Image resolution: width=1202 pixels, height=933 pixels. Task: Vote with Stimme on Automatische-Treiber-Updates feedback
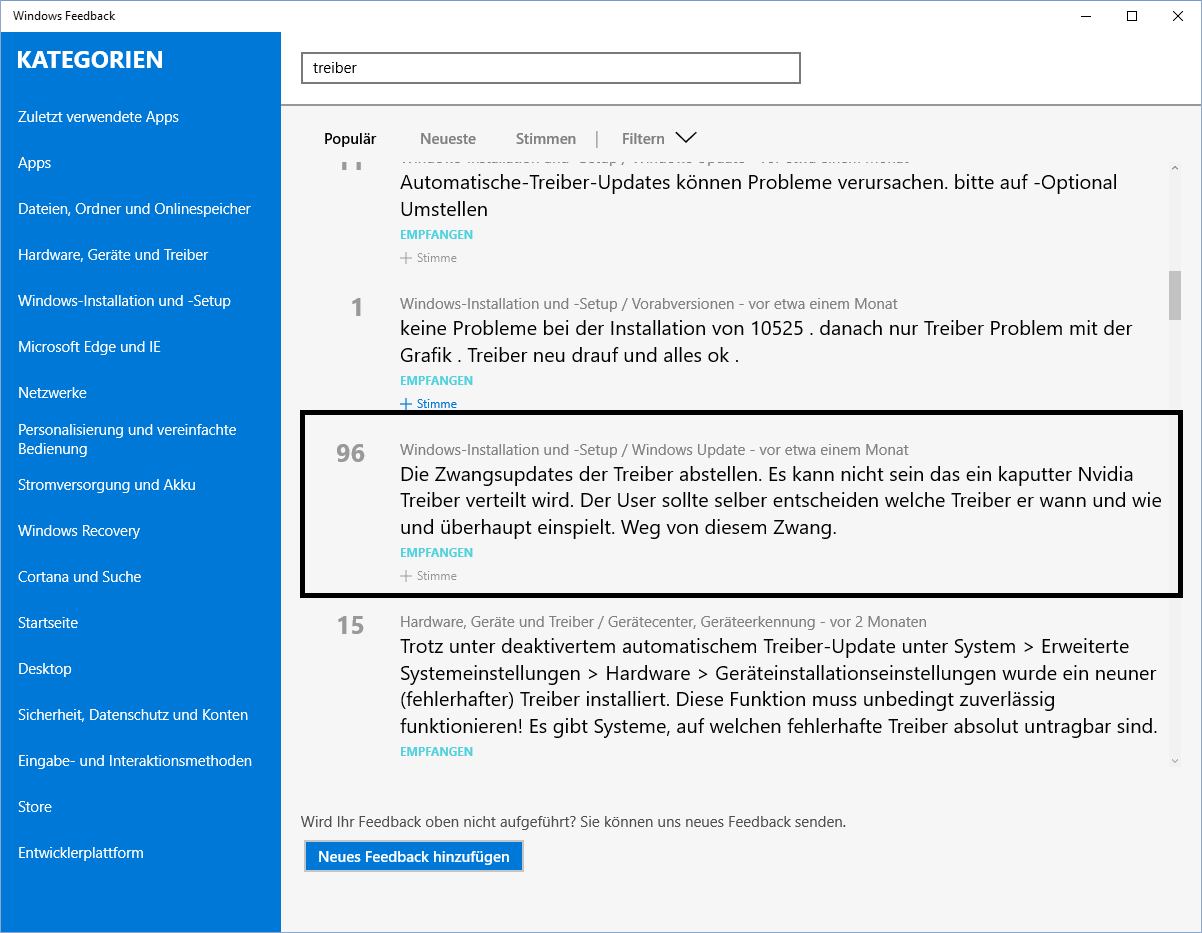point(429,258)
